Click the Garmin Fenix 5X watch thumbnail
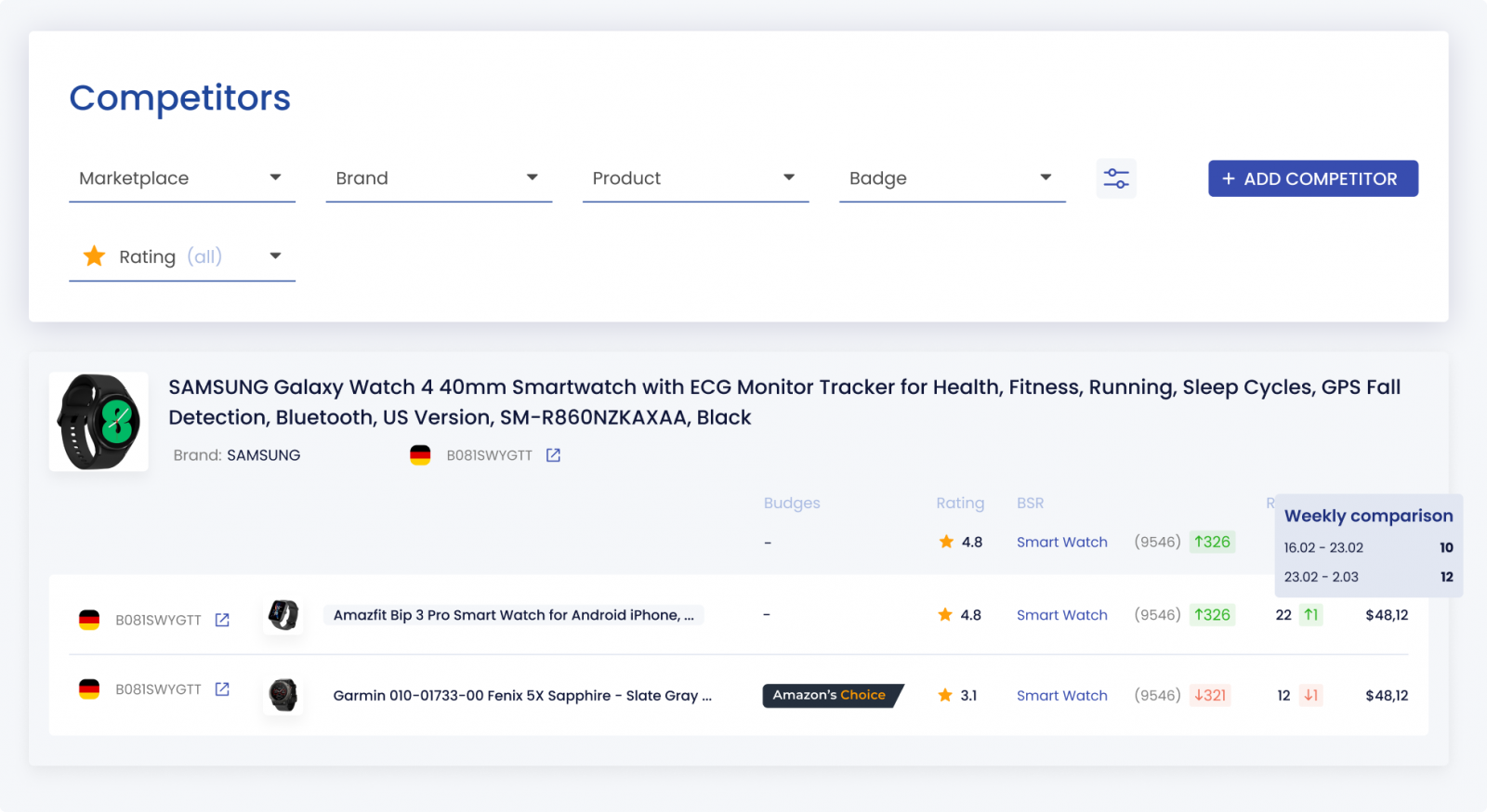Viewport: 1487px width, 812px height. coord(283,695)
